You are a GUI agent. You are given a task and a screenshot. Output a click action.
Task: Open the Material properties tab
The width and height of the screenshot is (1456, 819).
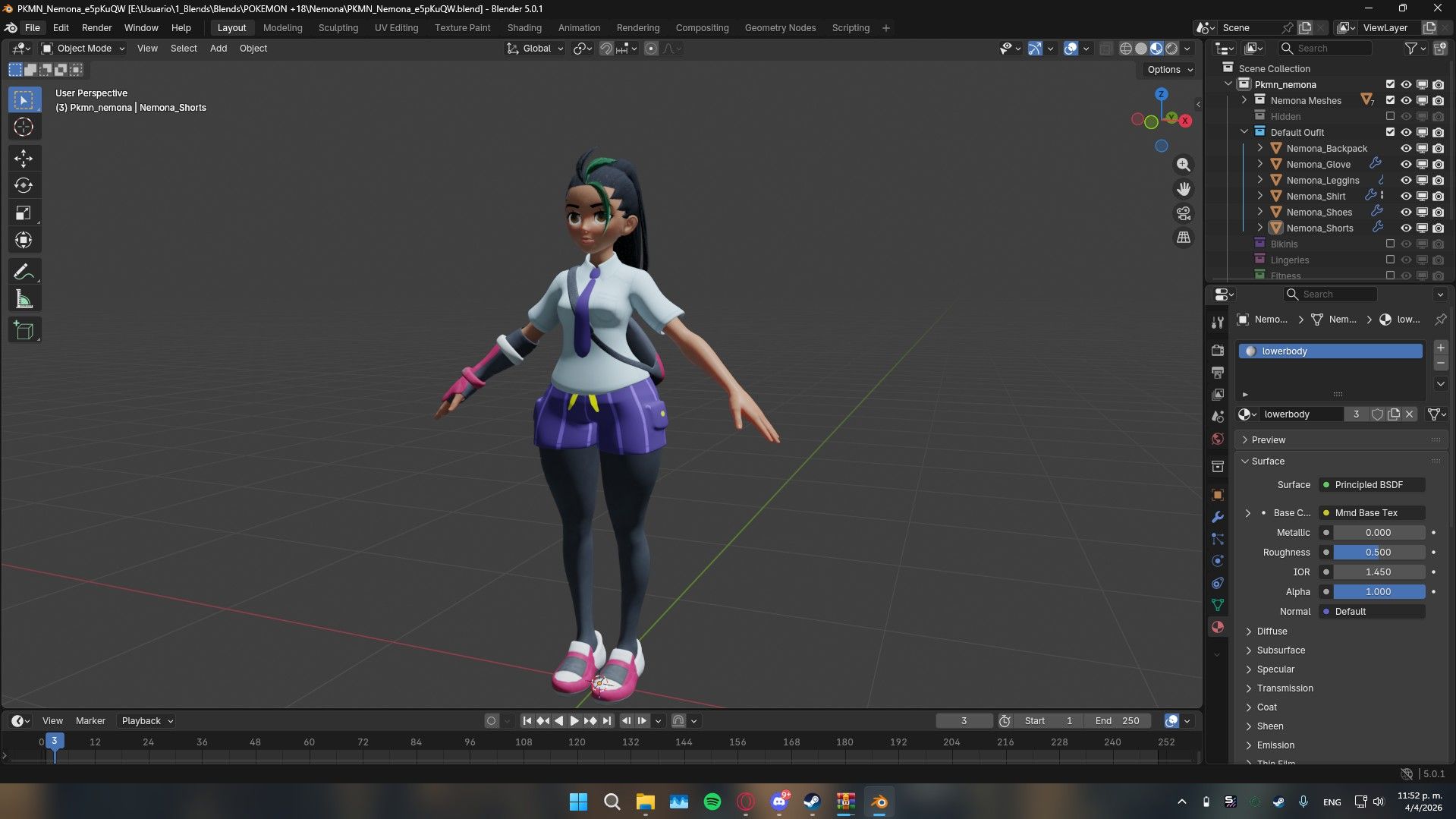pos(1218,627)
